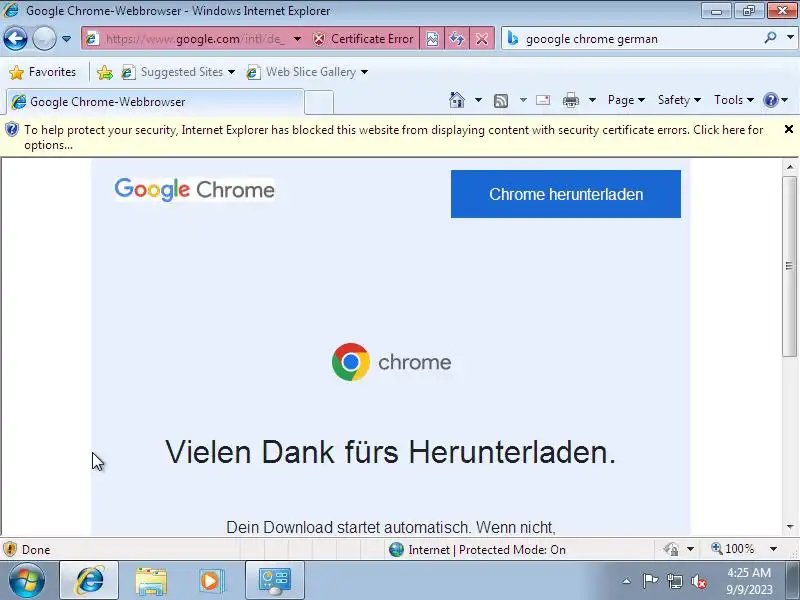
Task: Open Windows Media Player from taskbar
Action: tap(211, 581)
